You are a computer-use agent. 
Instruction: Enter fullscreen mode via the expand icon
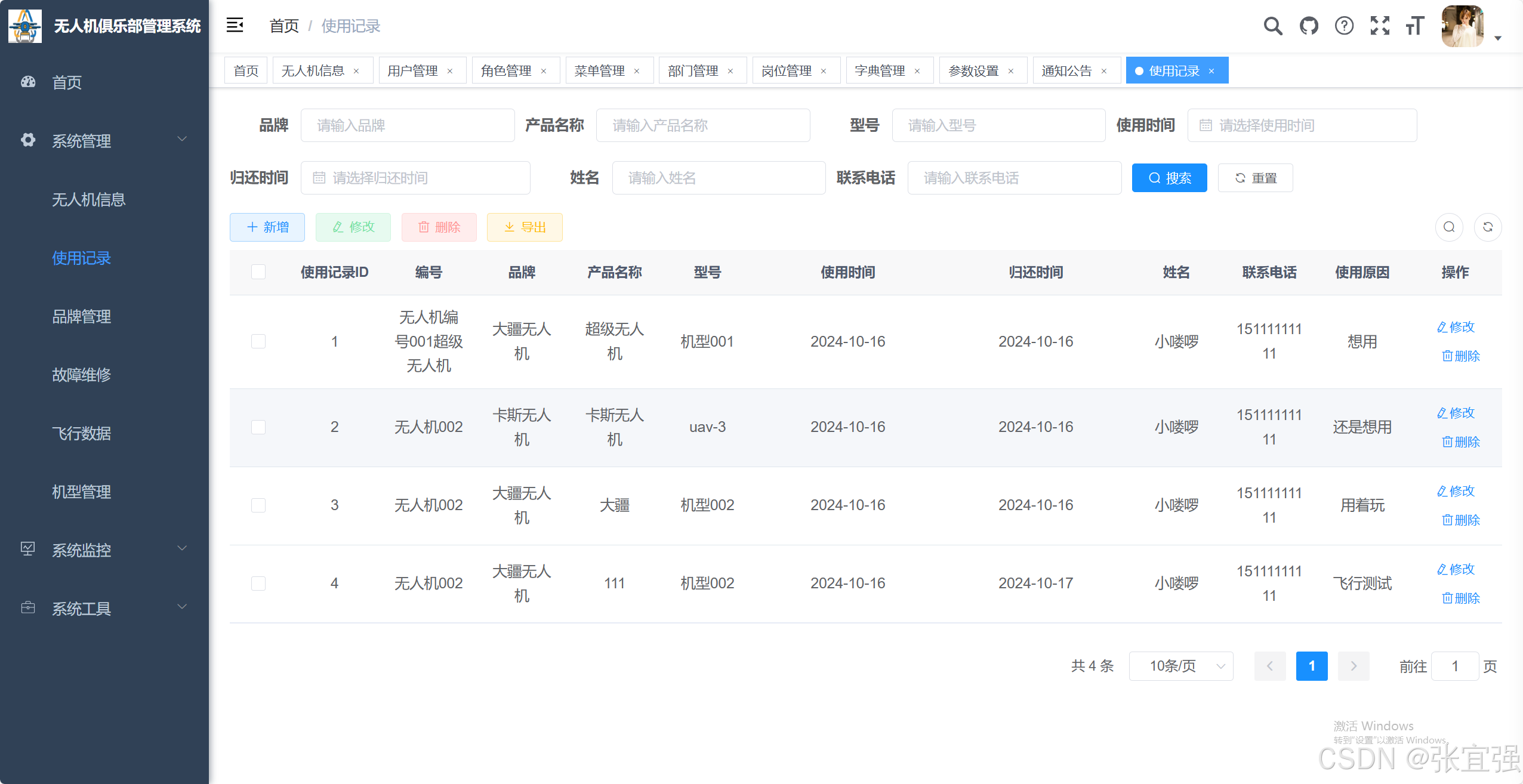click(1380, 26)
